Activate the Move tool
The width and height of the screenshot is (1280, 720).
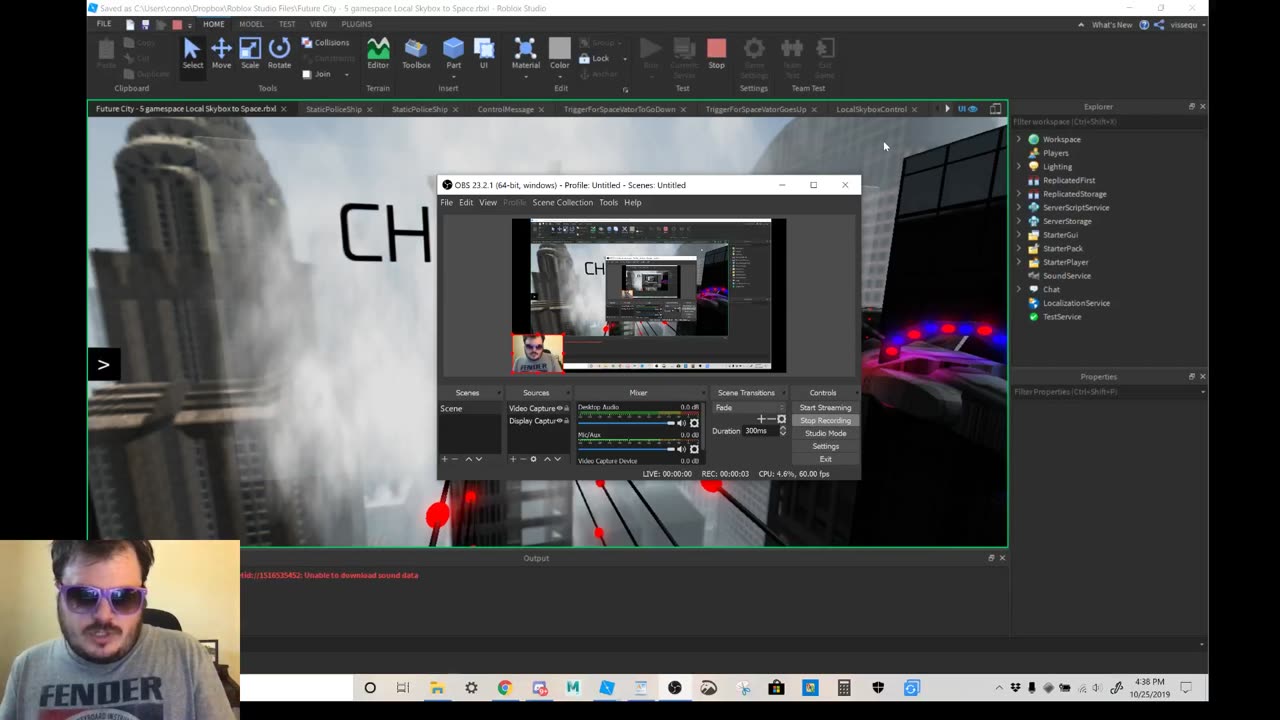221,53
